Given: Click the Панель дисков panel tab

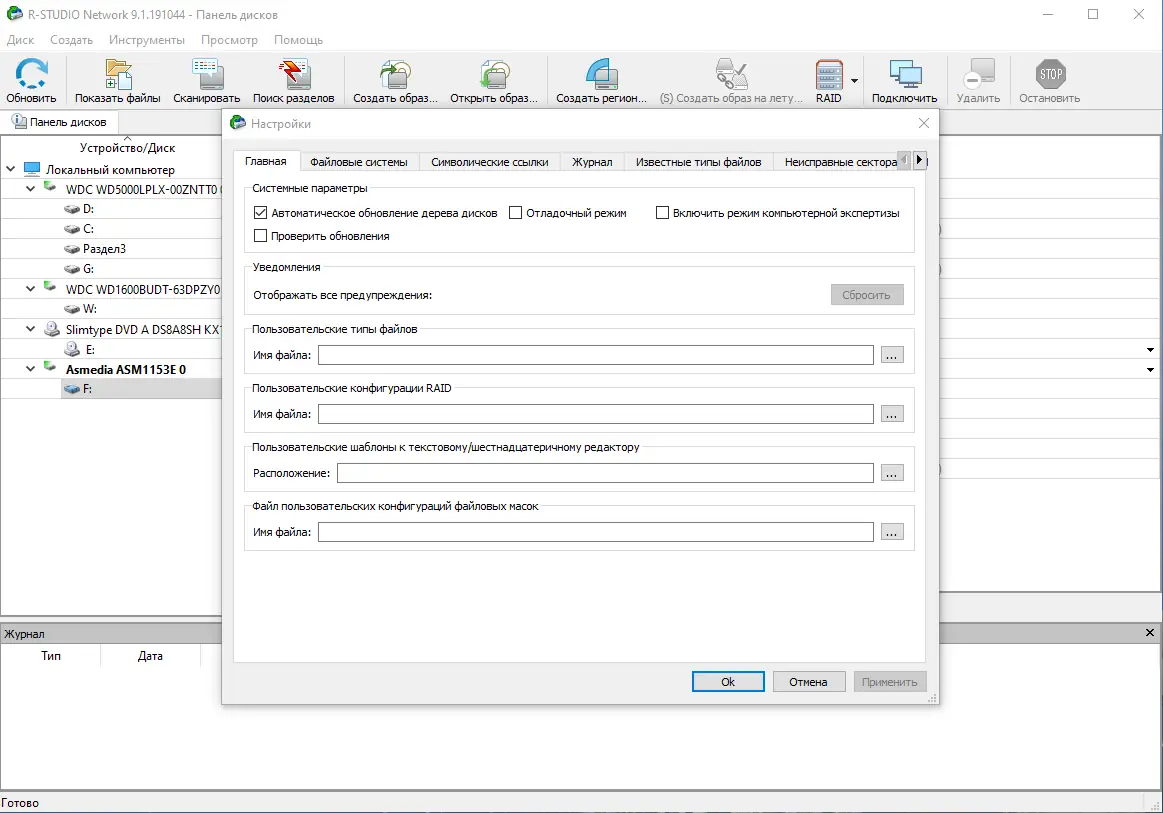Looking at the screenshot, I should tap(59, 122).
